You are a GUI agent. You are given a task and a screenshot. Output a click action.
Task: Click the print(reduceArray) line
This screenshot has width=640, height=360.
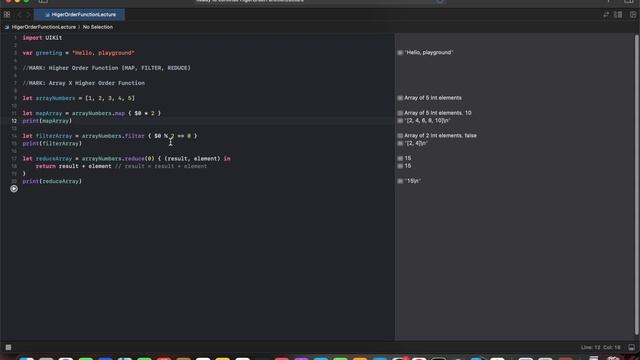coord(52,181)
